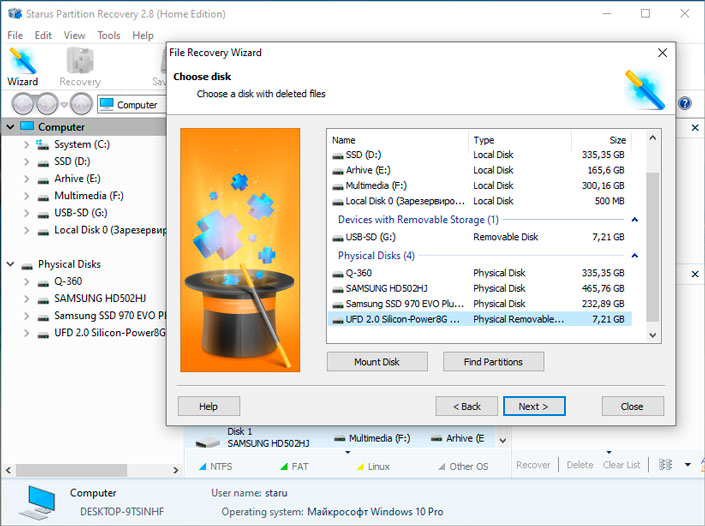Click the second round navigation button in the toolbar
Viewport: 705px width, 526px height.
pos(47,104)
